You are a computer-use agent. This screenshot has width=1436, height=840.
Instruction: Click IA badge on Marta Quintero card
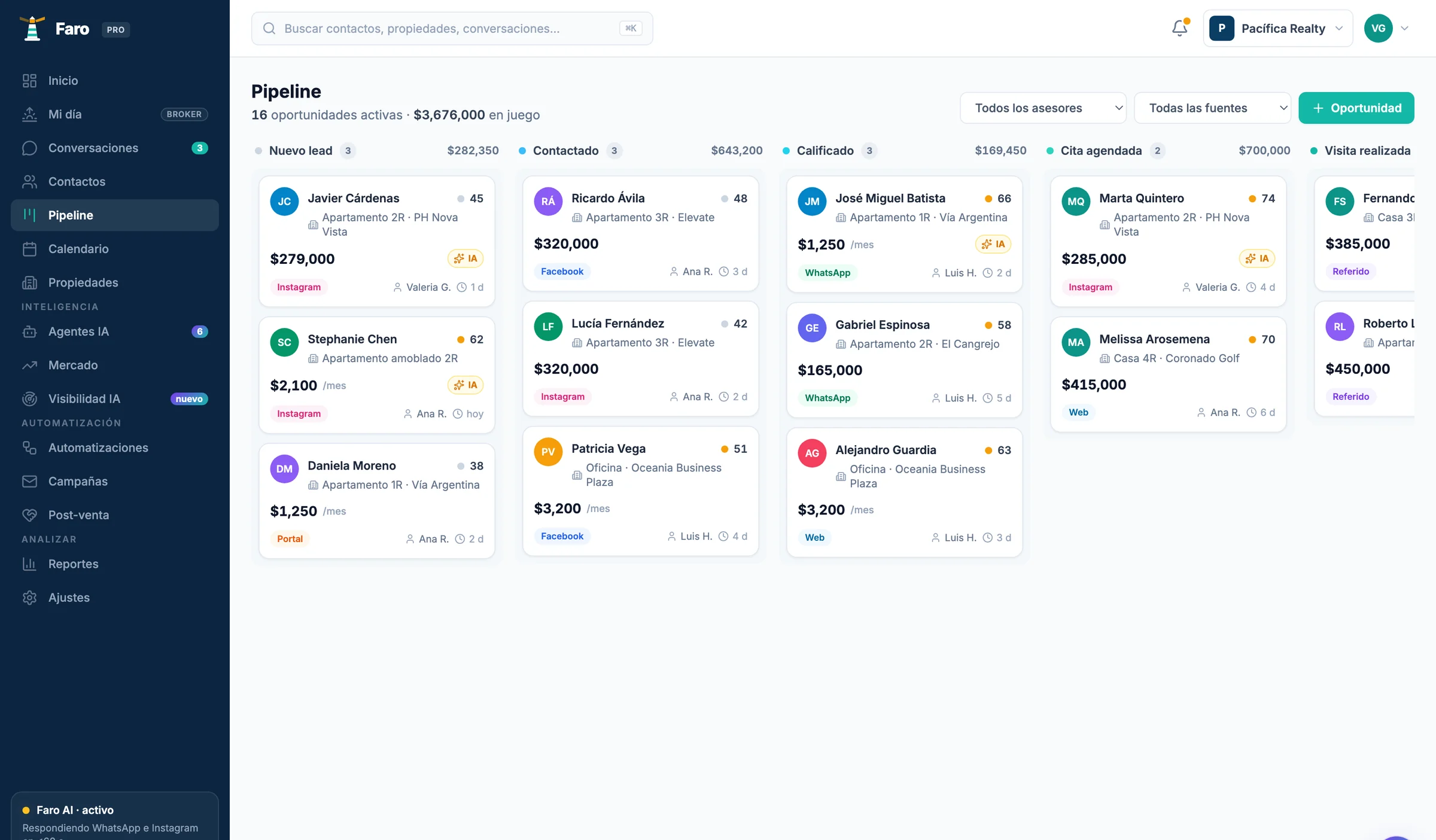[1257, 258]
